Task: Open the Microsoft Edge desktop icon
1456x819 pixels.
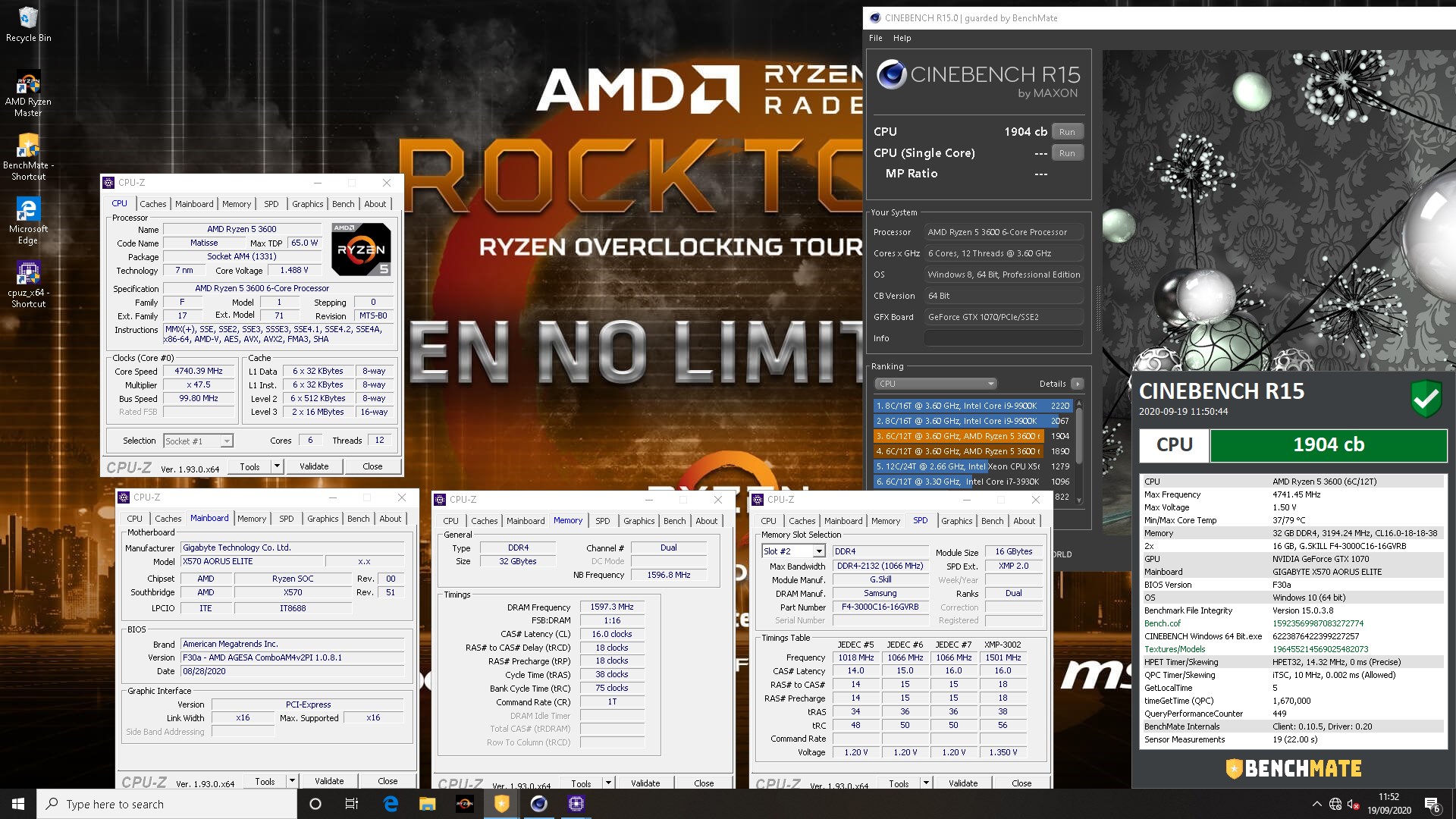Action: pyautogui.click(x=28, y=221)
